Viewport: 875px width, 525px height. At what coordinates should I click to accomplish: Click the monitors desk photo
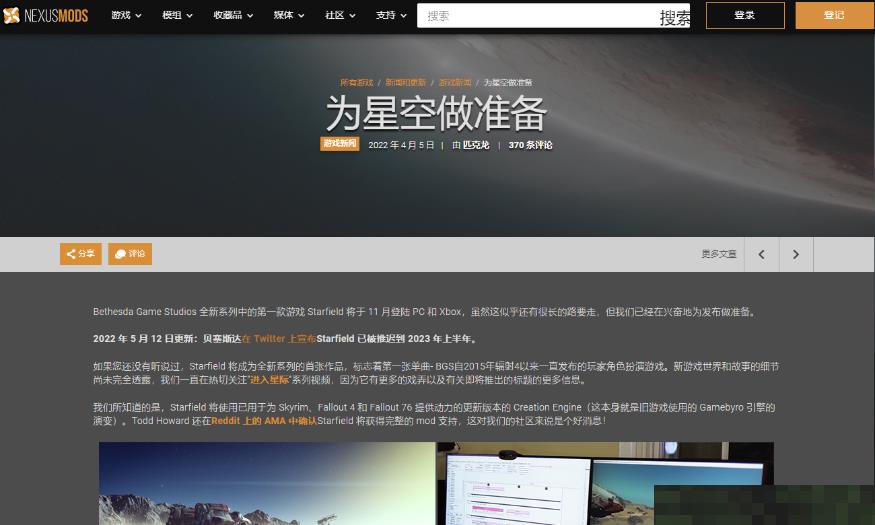(x=605, y=483)
